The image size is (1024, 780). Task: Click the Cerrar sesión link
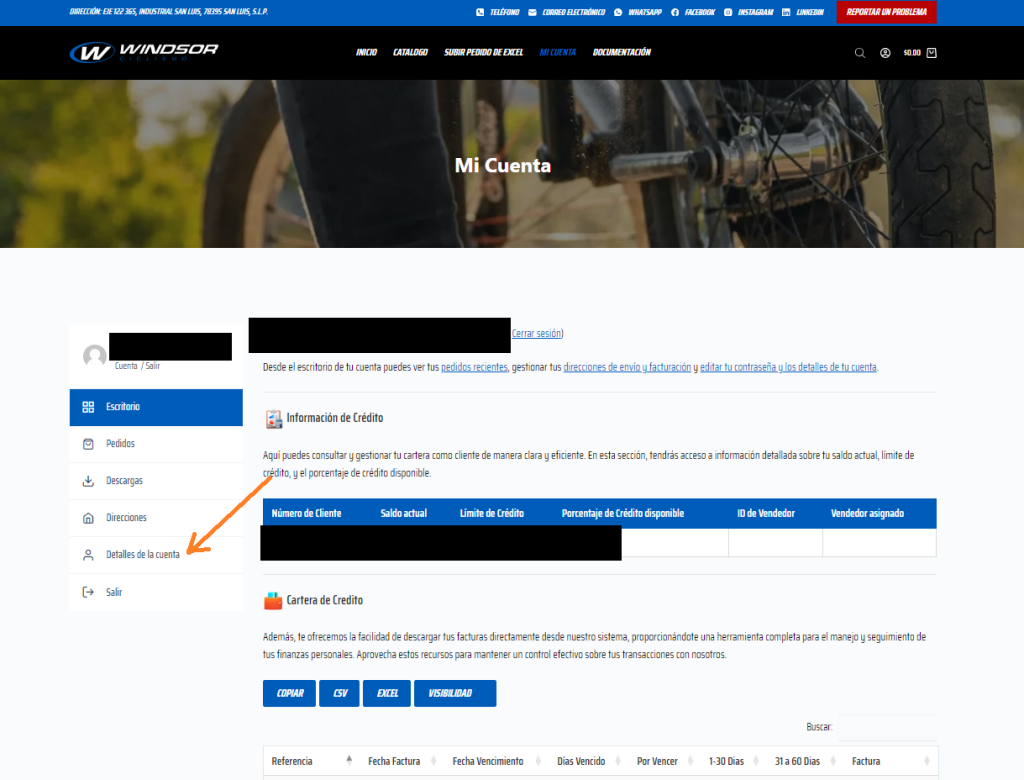[538, 333]
